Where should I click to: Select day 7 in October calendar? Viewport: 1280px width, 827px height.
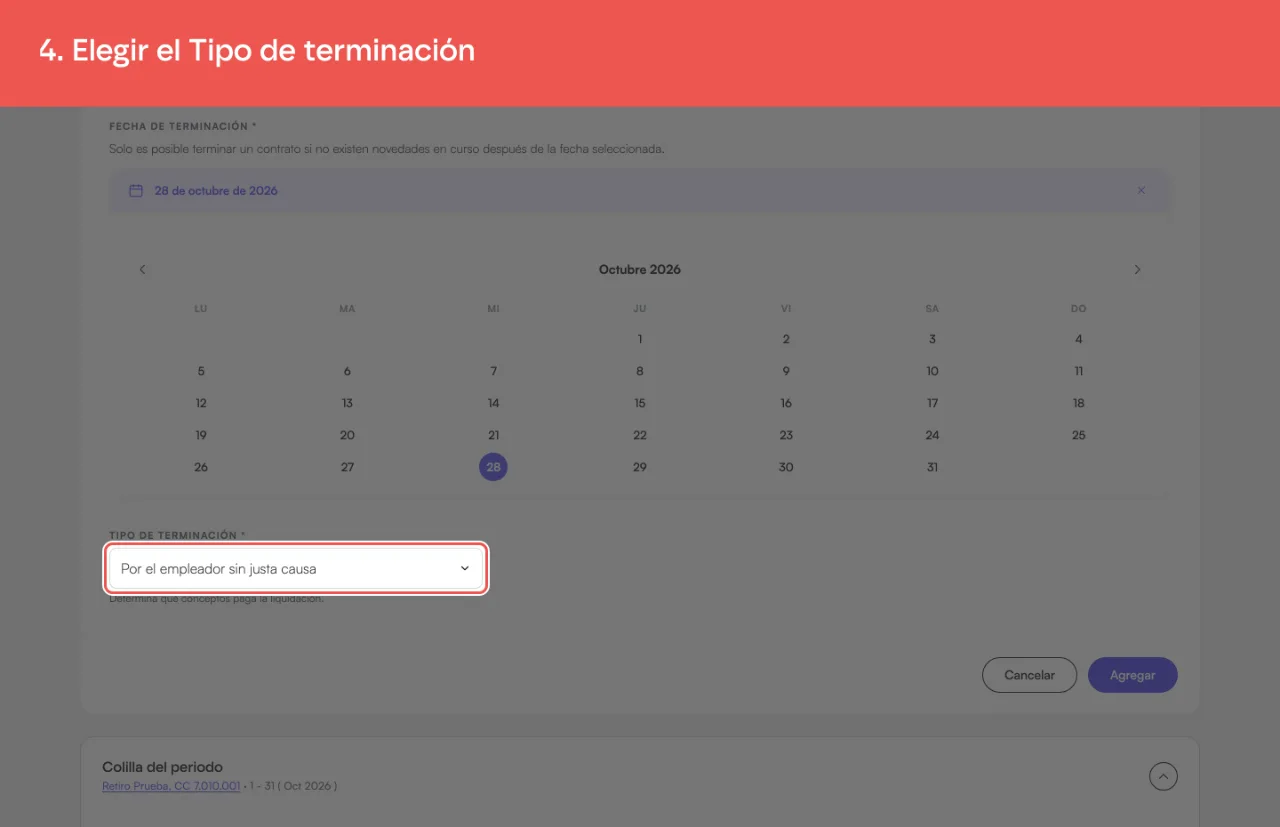(x=493, y=371)
